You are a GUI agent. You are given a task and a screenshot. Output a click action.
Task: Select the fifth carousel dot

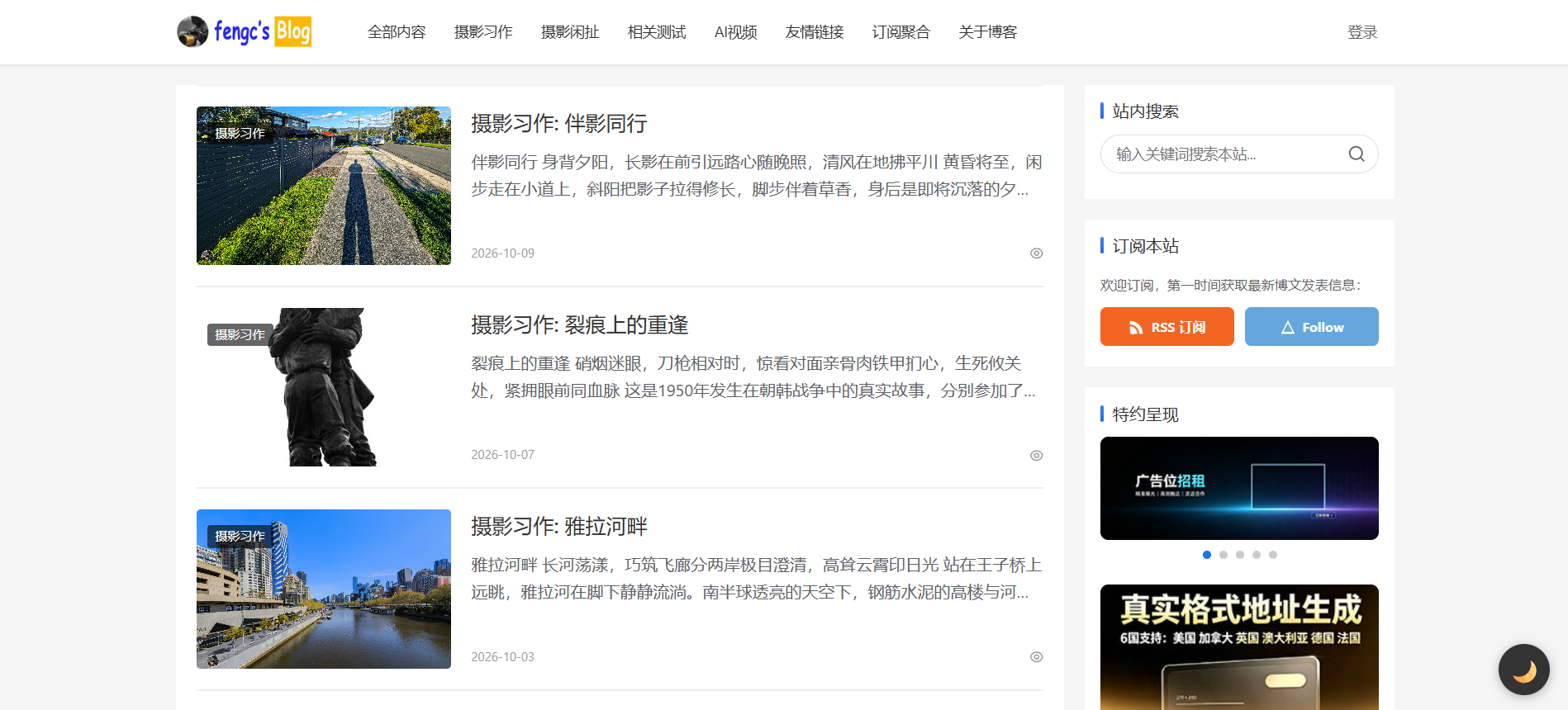1273,555
